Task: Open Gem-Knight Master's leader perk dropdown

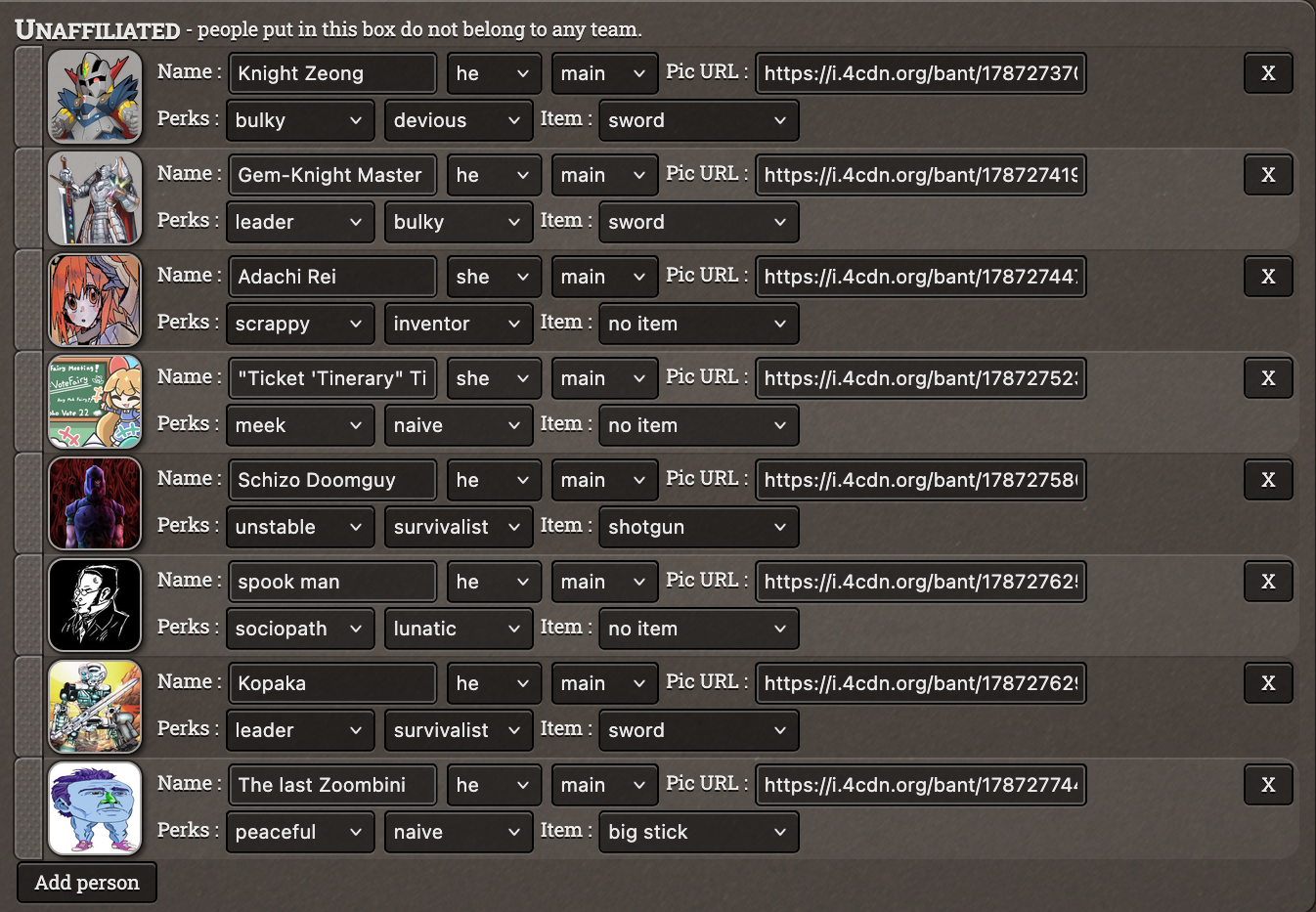Action: [x=300, y=222]
